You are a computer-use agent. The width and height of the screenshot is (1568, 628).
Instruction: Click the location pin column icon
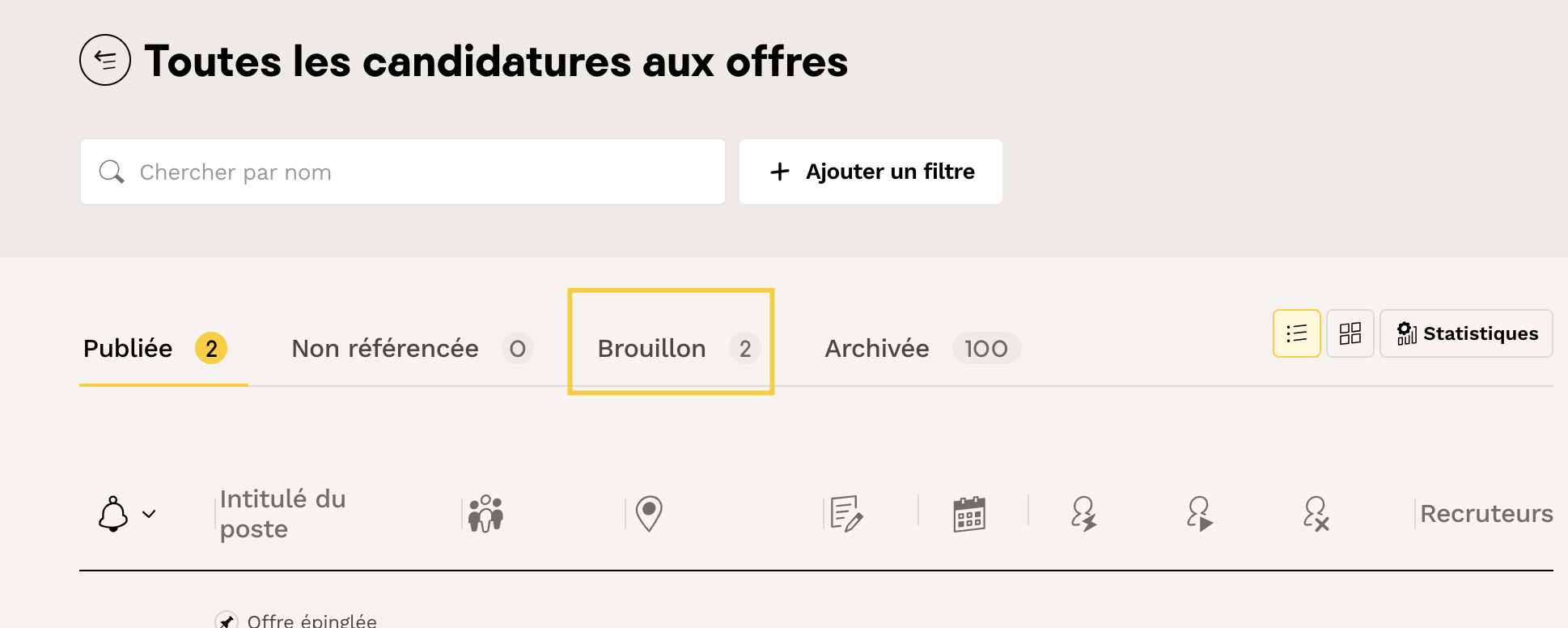click(x=649, y=513)
